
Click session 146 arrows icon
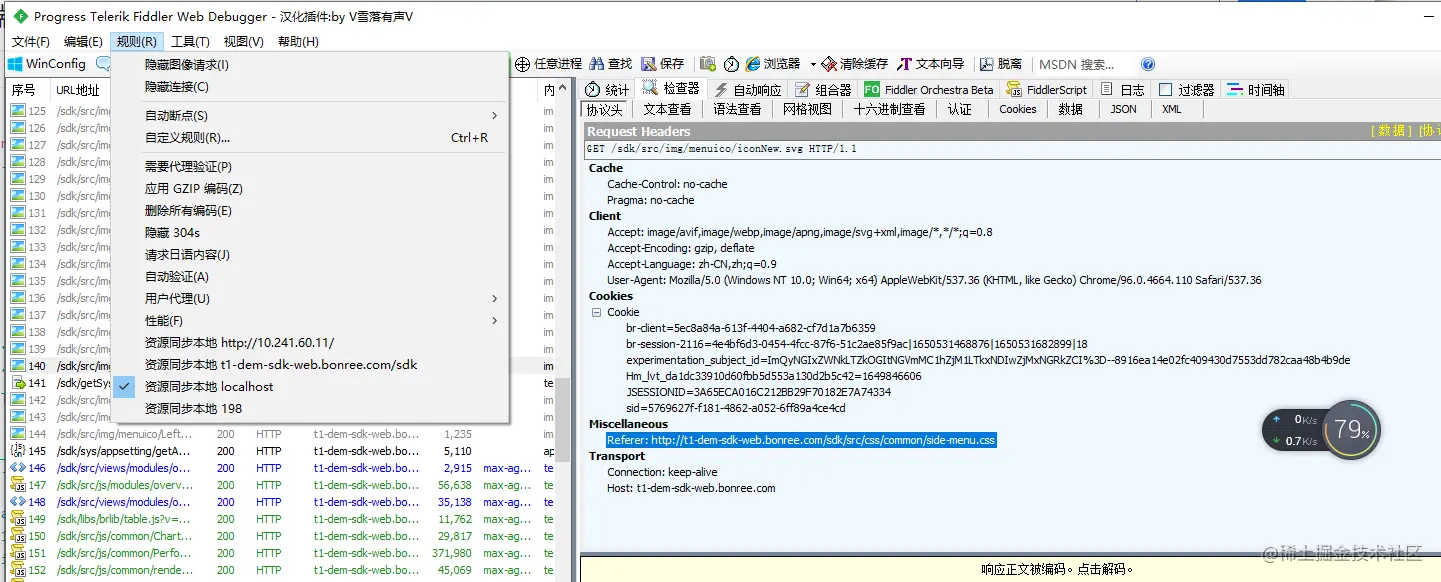(x=18, y=468)
